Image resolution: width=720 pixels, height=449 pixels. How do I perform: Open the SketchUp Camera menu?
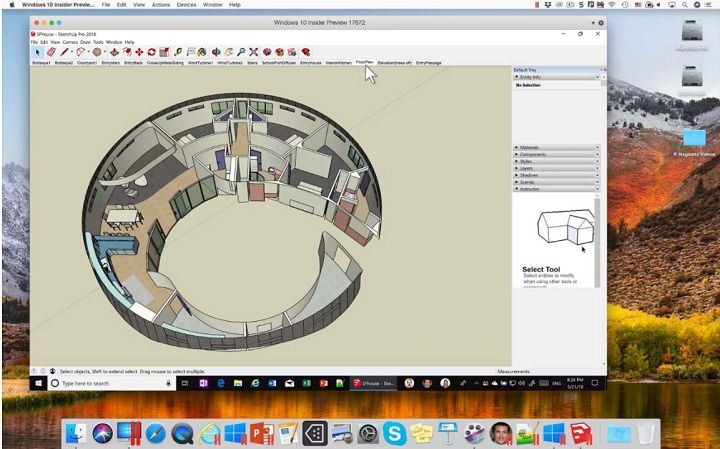pos(70,42)
